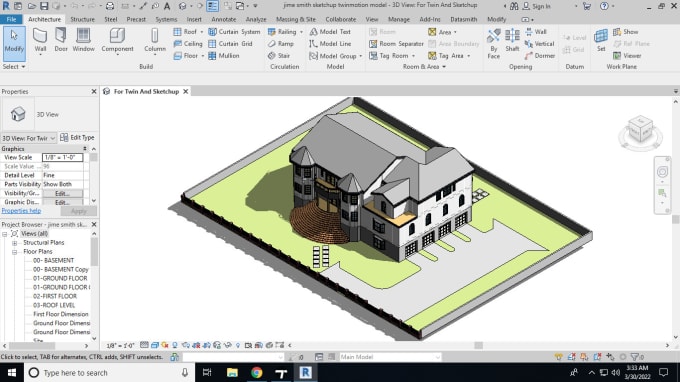Switch to the Massing & Site tab
The width and height of the screenshot is (680, 382).
[296, 20]
